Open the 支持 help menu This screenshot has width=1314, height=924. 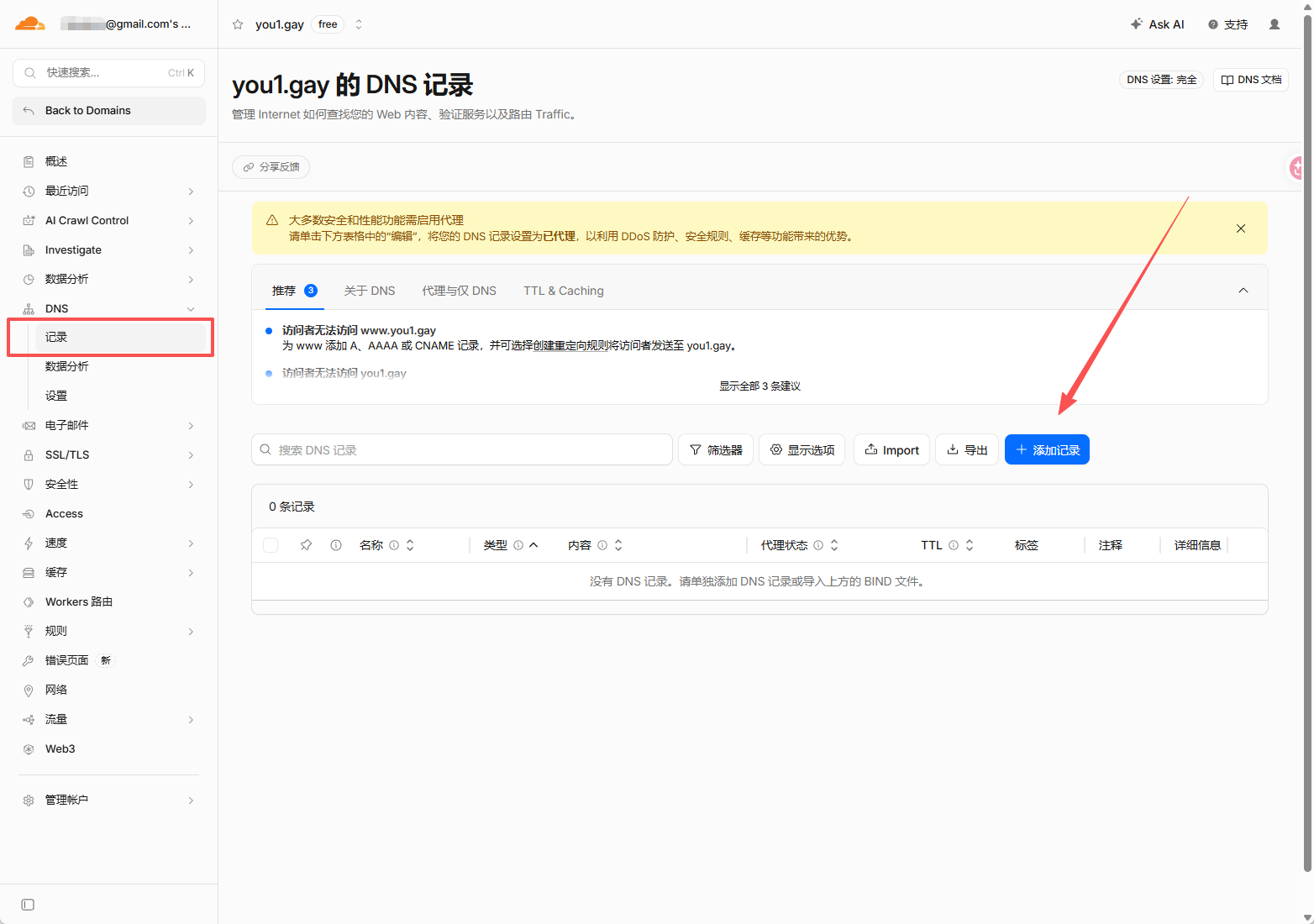coord(1228,24)
